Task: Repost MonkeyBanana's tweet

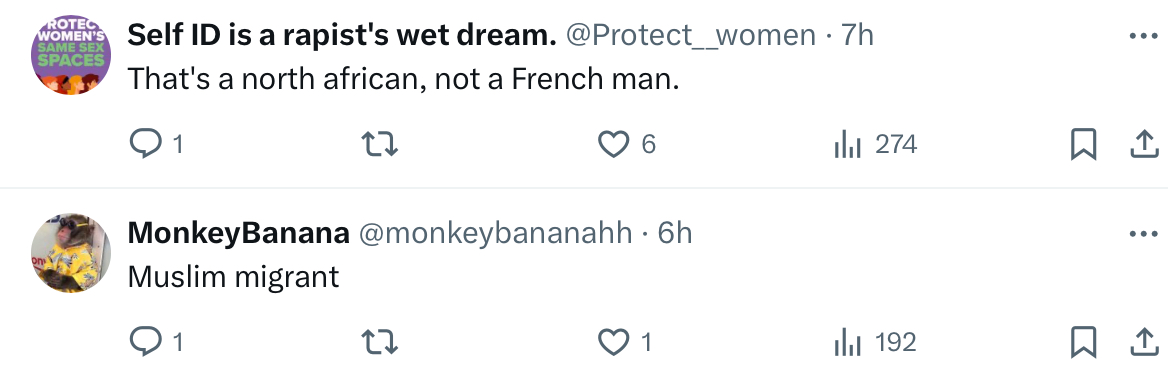Action: (x=379, y=343)
